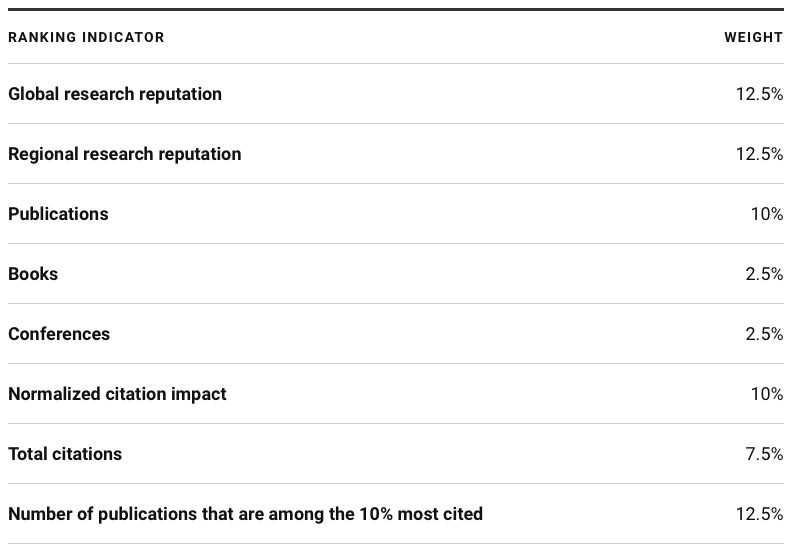The width and height of the screenshot is (802, 546).
Task: Click the RANKING INDICATOR column header
Action: point(86,37)
